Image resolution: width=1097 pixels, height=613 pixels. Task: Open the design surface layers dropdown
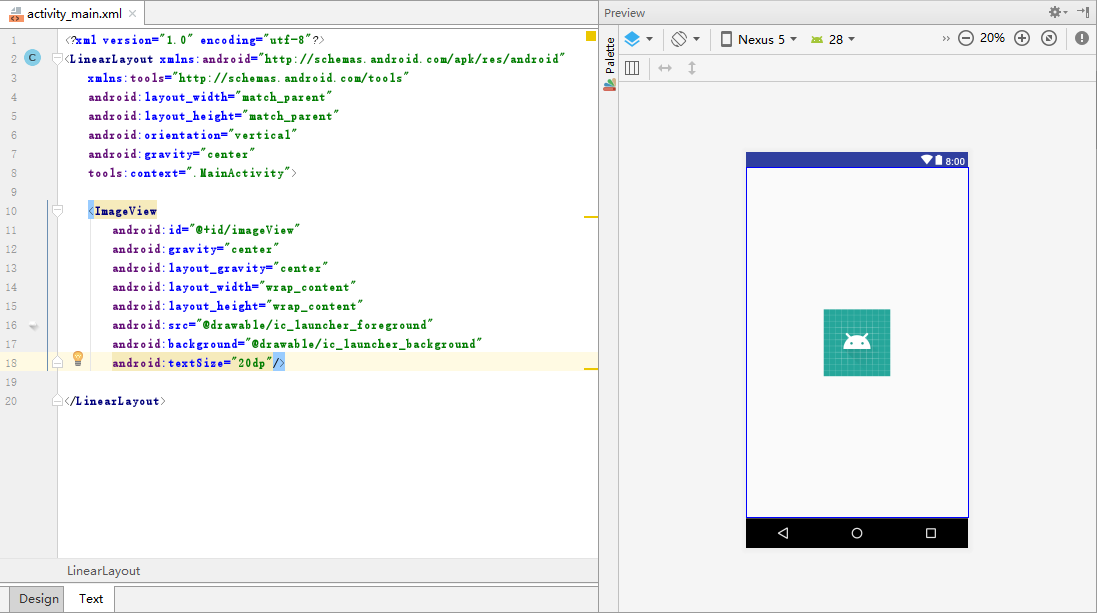click(638, 39)
